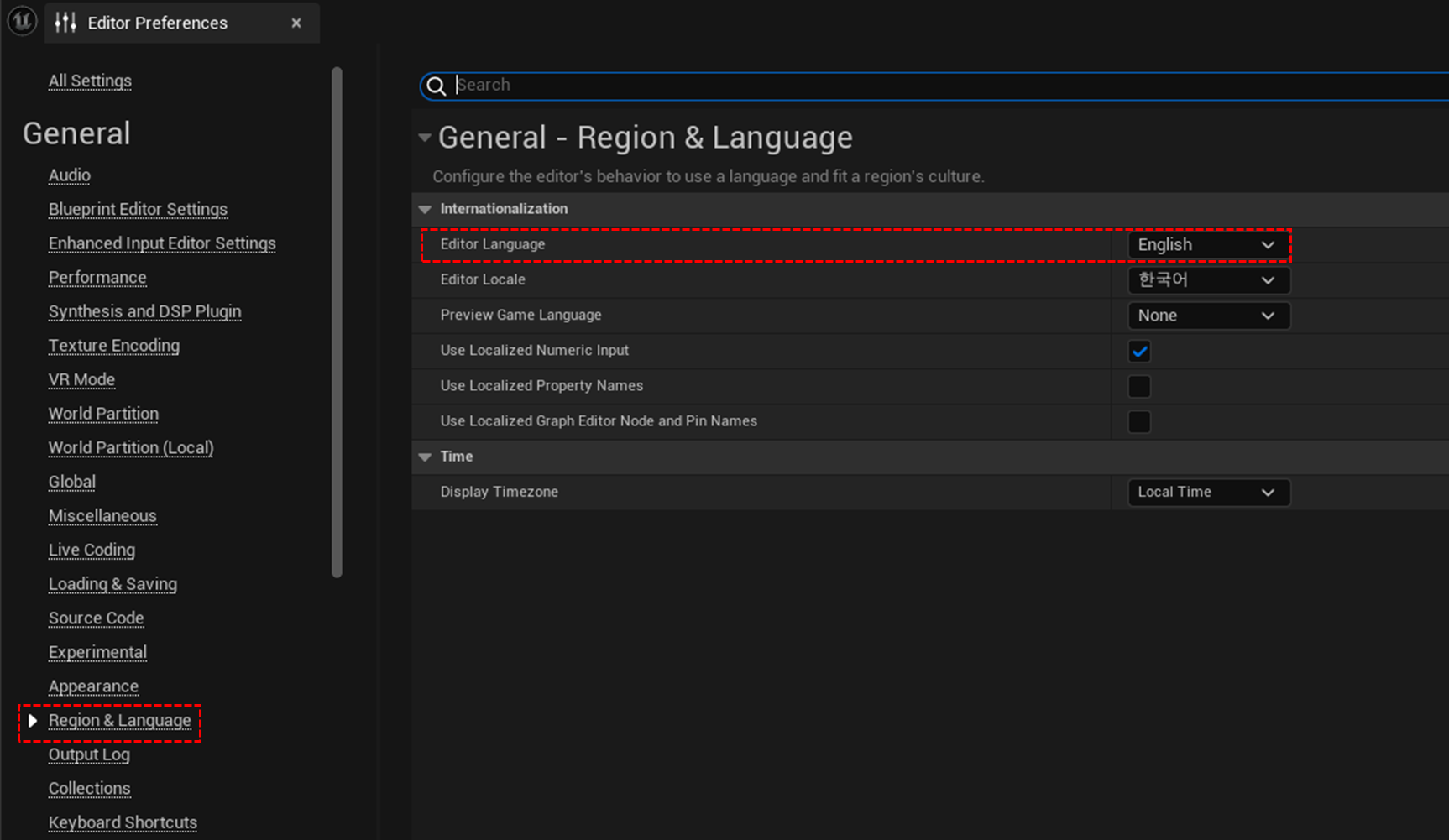This screenshot has width=1449, height=840.
Task: Collapse the Time section
Action: [425, 457]
